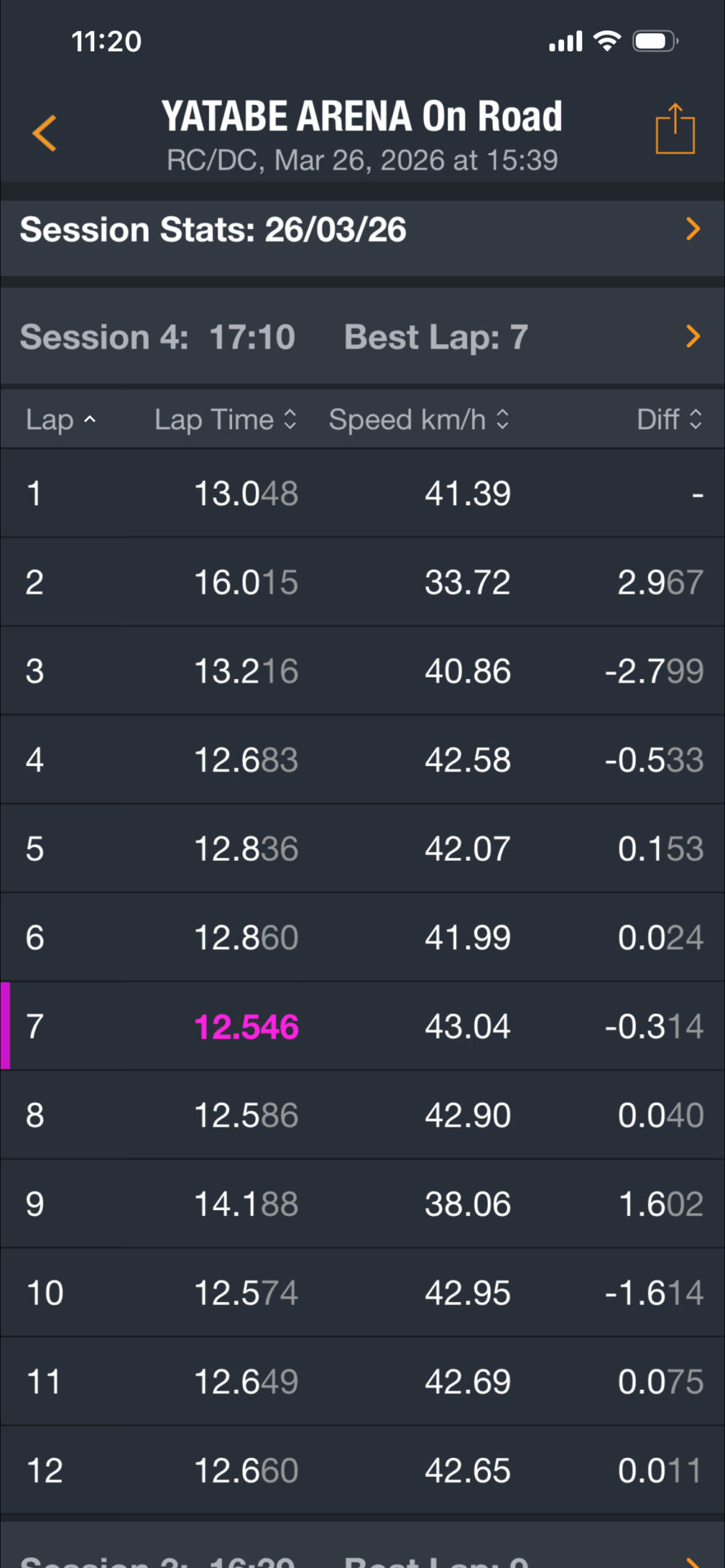Tap the YATABE ARENA On Road title
725x1568 pixels.
(362, 117)
